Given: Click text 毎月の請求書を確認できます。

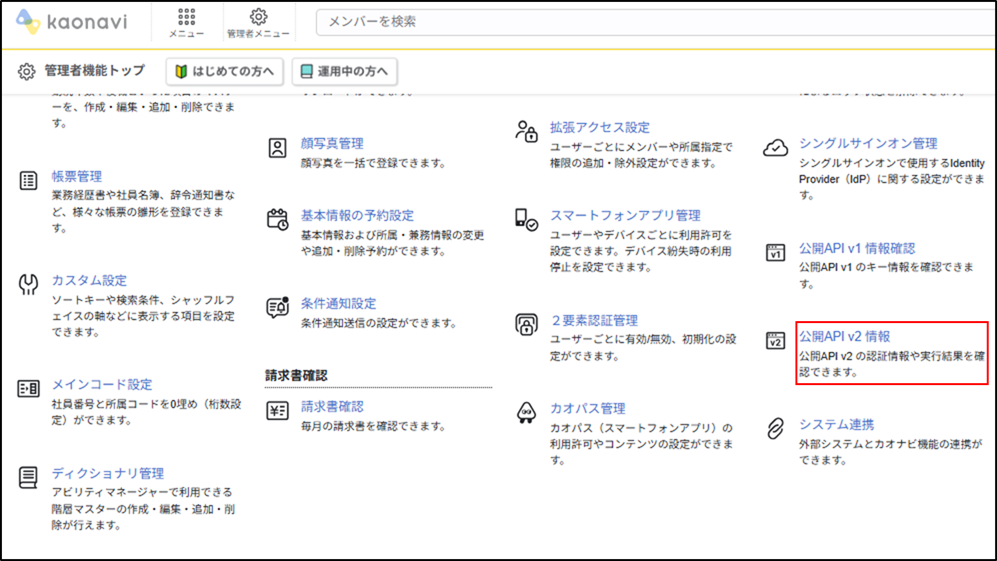Looking at the screenshot, I should 374,426.
